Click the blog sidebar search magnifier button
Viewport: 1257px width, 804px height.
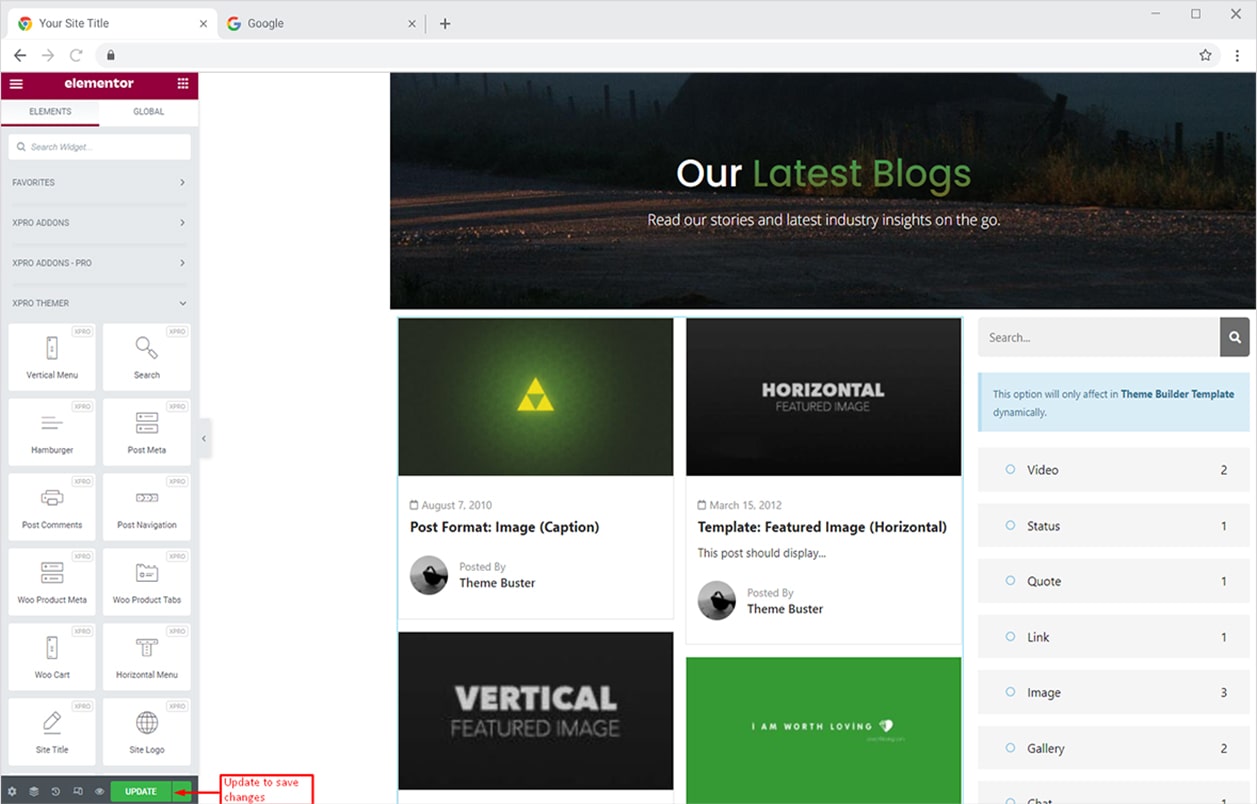tap(1235, 337)
